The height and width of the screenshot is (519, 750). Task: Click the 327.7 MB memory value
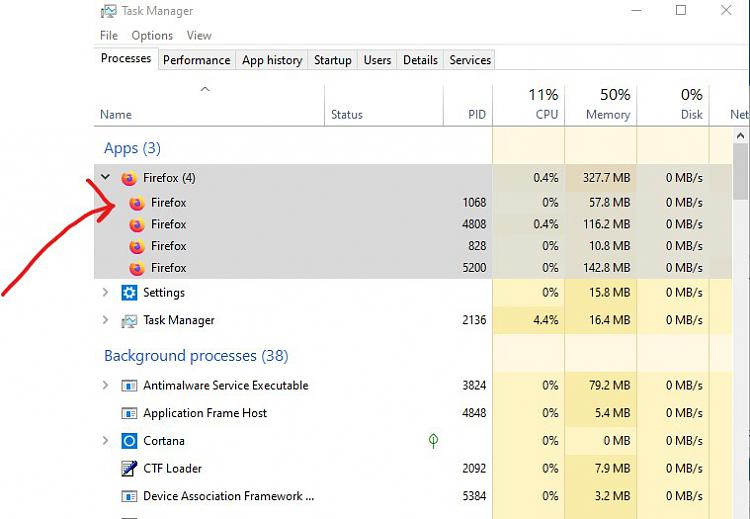pyautogui.click(x=606, y=178)
